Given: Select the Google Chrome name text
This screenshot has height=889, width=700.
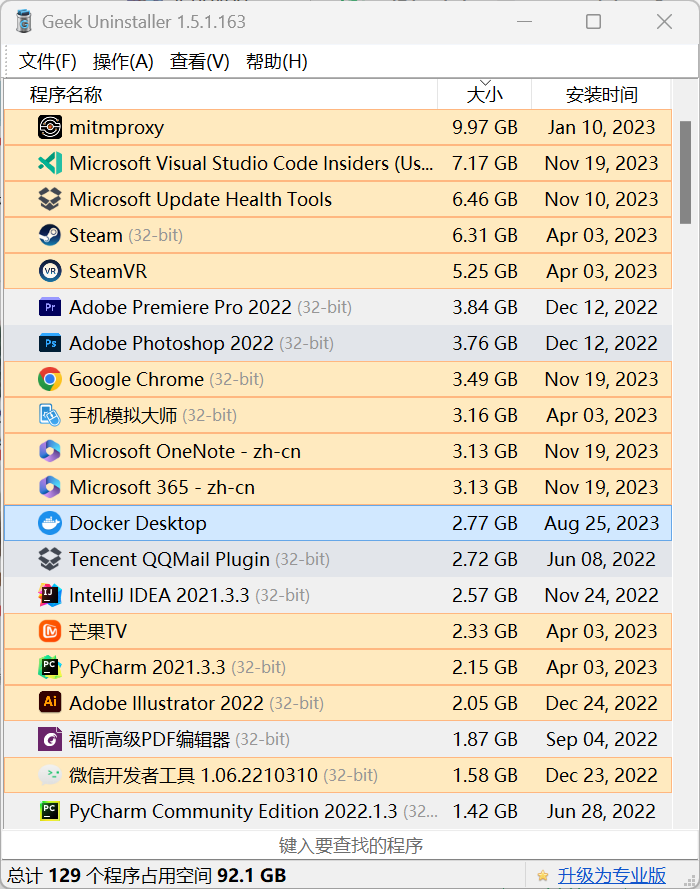Looking at the screenshot, I should (136, 379).
